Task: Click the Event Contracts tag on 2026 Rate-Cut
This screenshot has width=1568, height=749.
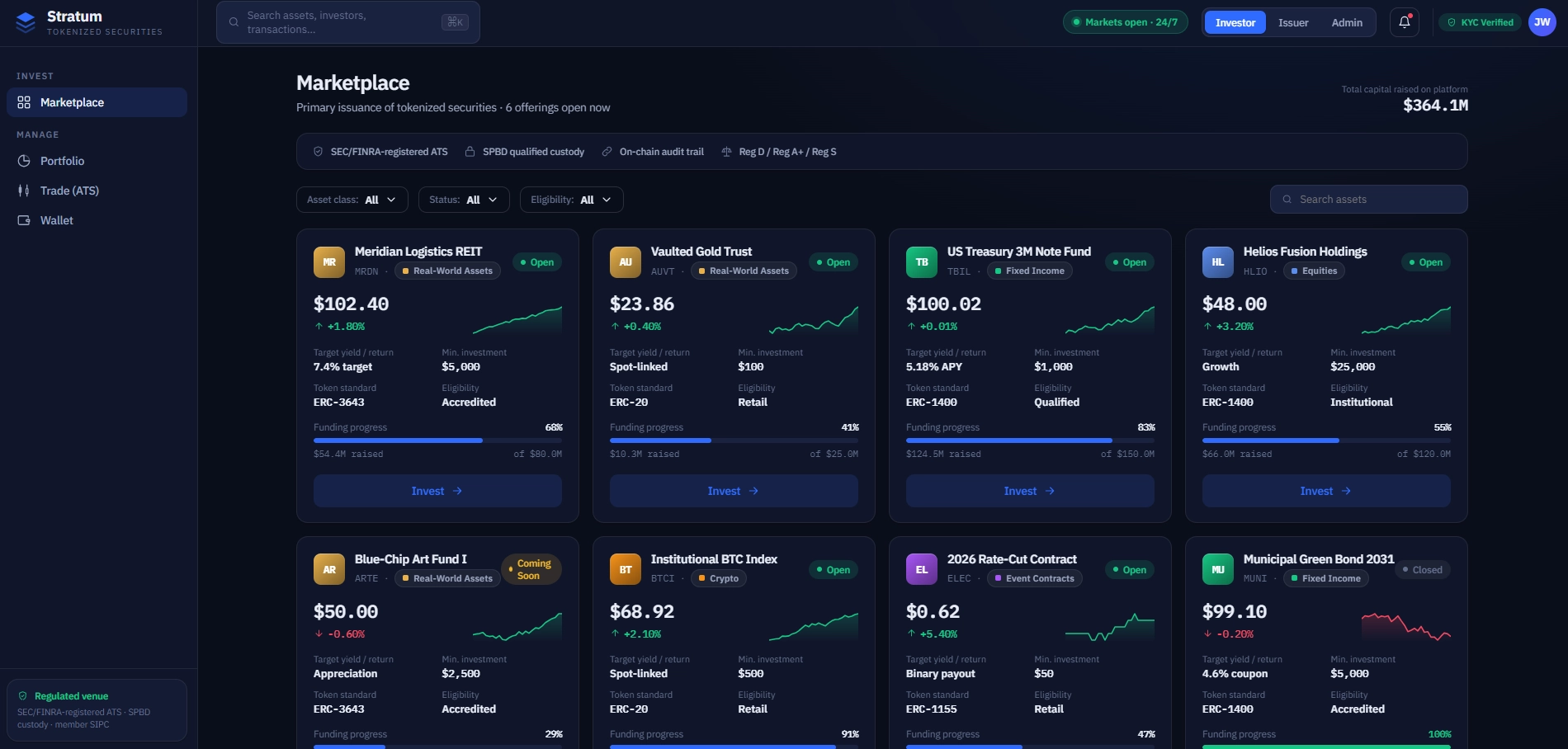Action: [x=1034, y=578]
